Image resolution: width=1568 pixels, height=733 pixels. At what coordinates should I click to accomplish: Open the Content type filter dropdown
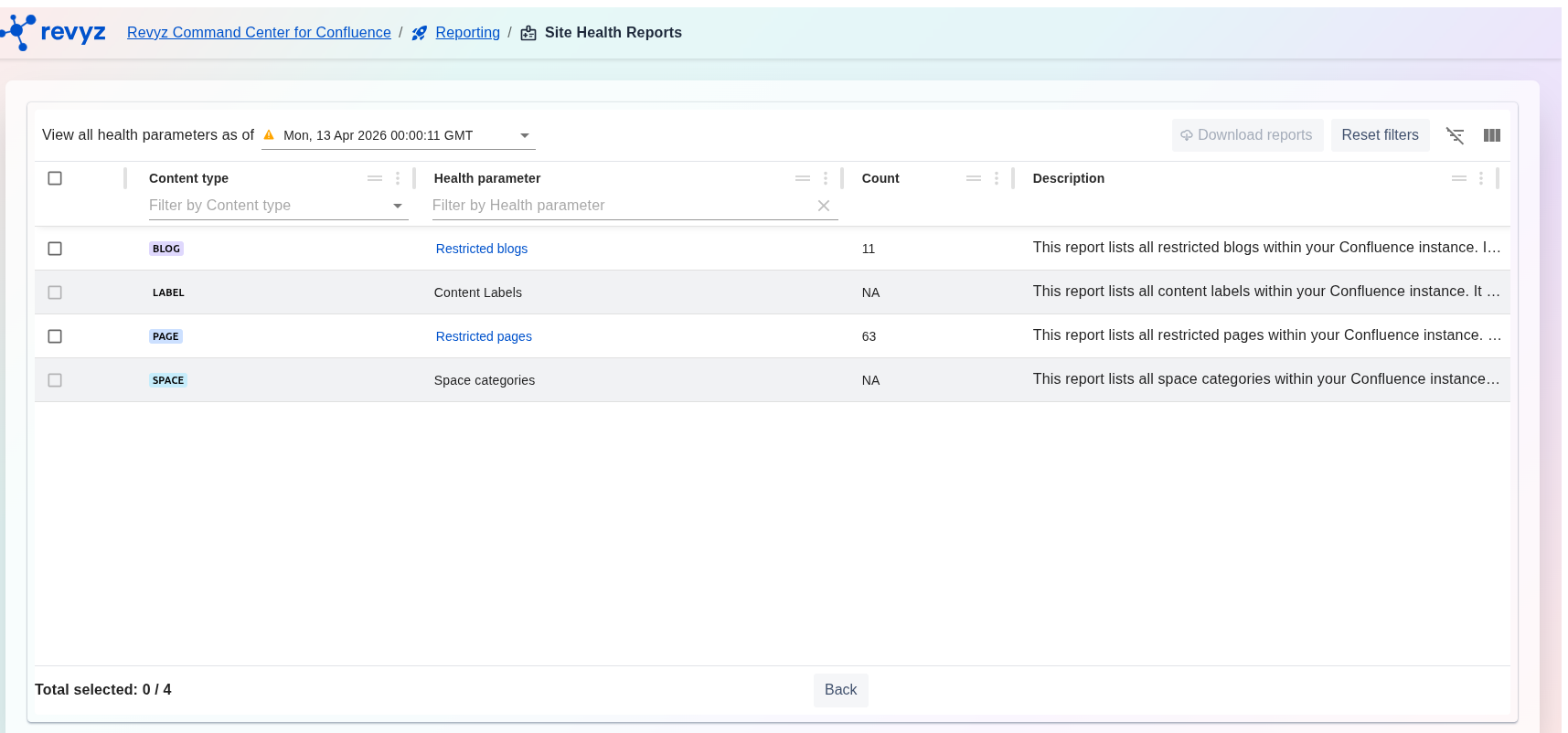398,206
